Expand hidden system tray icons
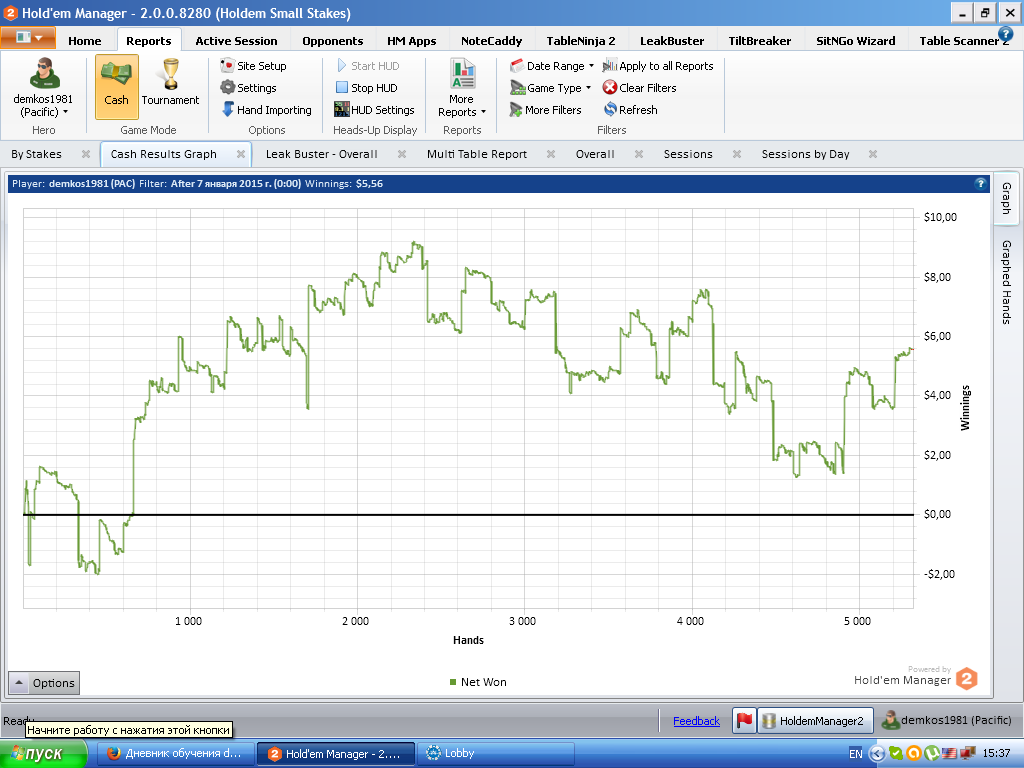The height and width of the screenshot is (768, 1024). [x=877, y=754]
